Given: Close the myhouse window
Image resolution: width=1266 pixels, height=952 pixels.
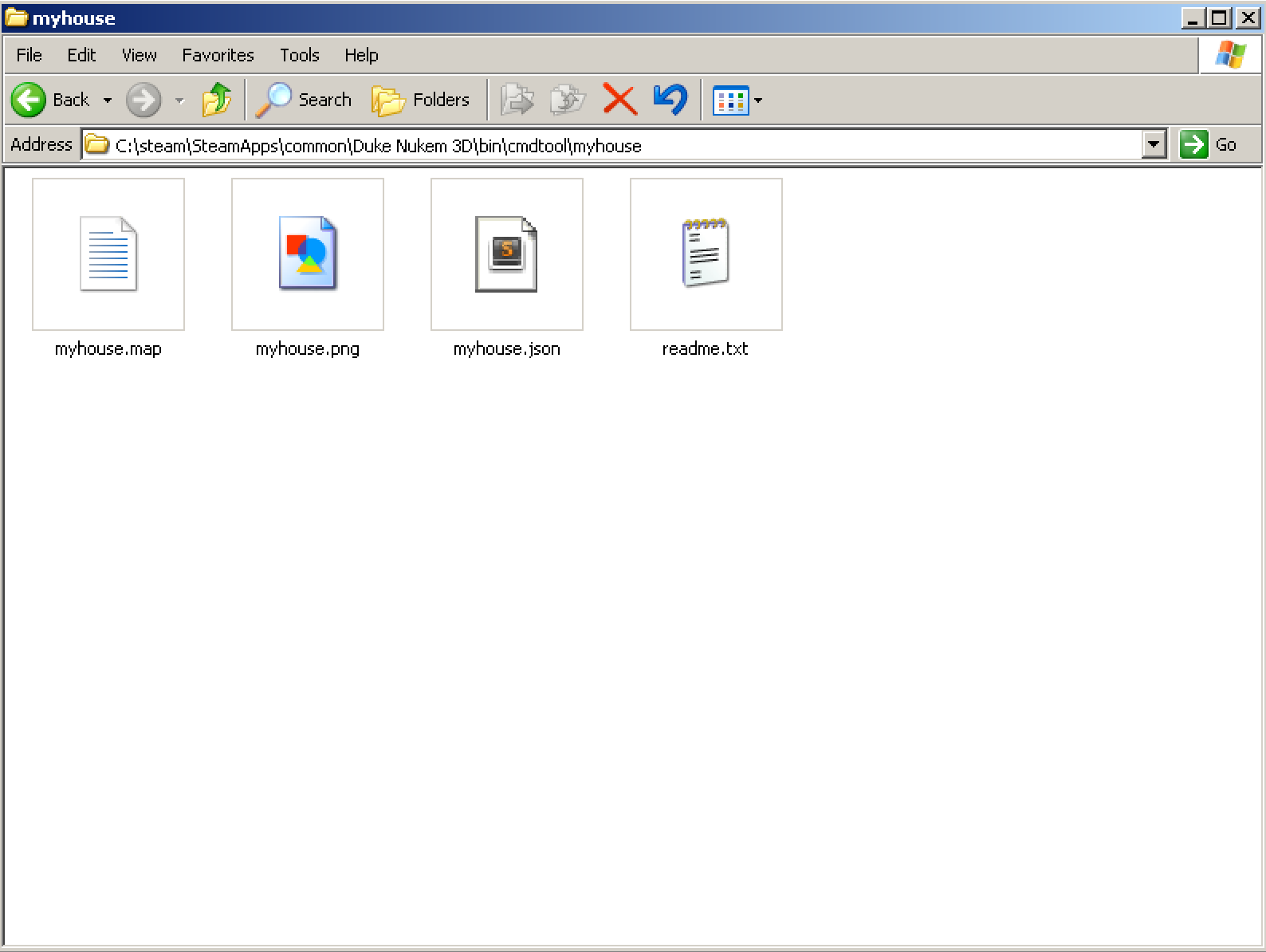Looking at the screenshot, I should (1248, 18).
